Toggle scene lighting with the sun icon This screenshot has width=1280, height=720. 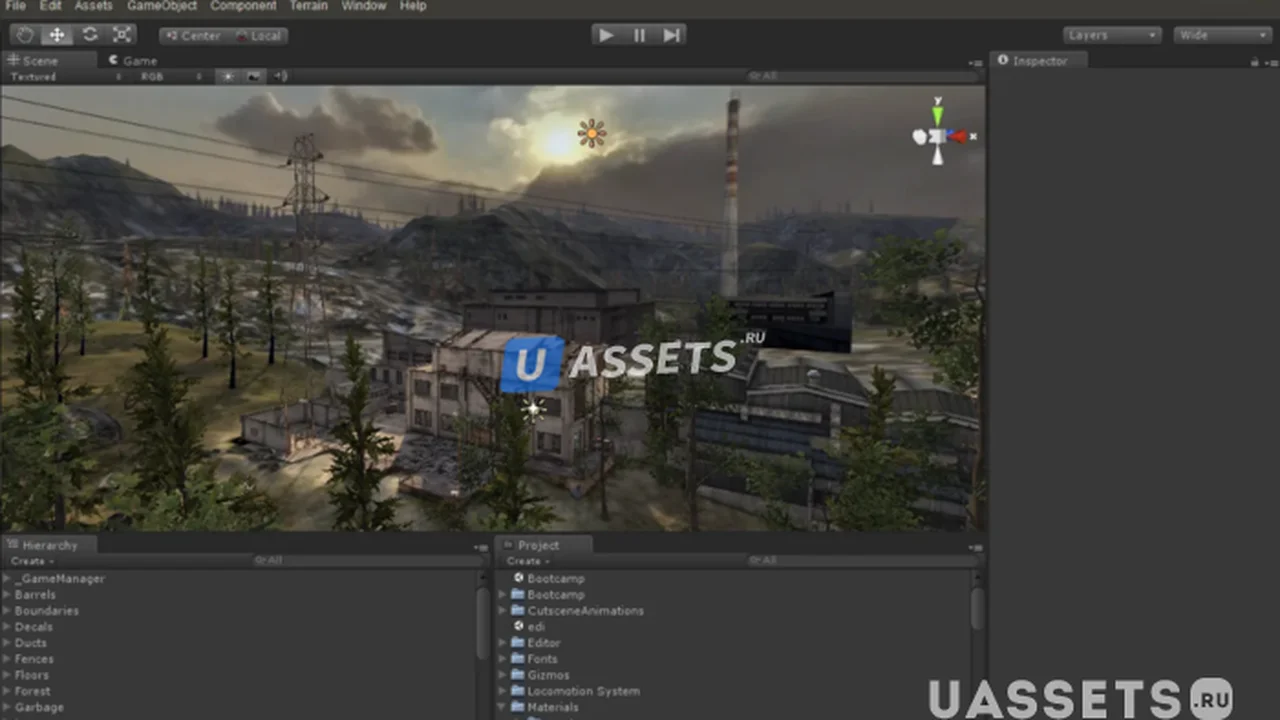point(228,76)
